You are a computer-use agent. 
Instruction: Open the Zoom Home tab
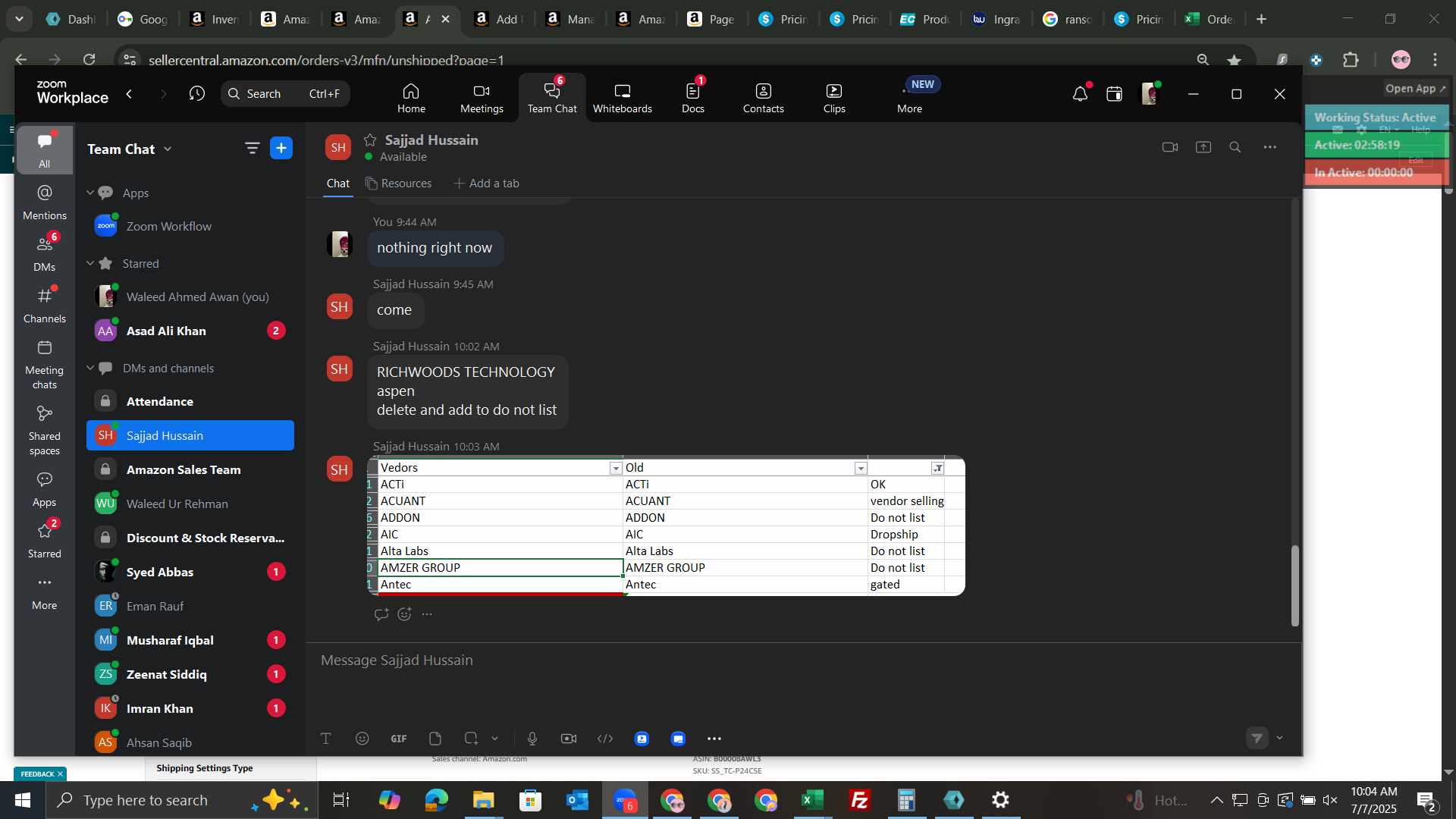pos(411,98)
